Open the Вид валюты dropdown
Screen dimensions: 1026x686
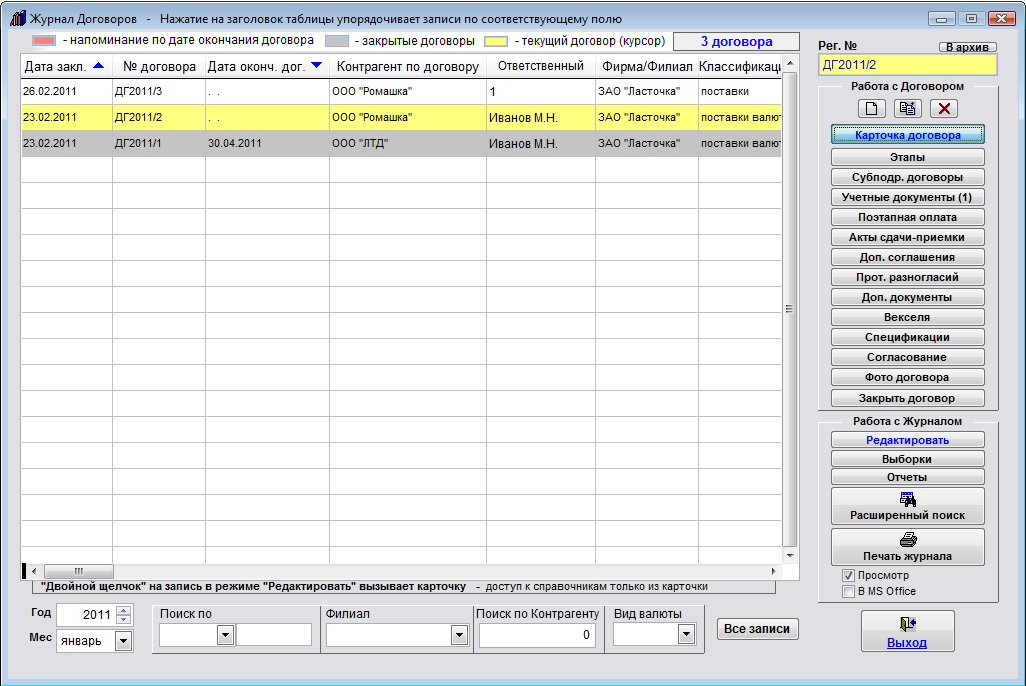pyautogui.click(x=686, y=634)
